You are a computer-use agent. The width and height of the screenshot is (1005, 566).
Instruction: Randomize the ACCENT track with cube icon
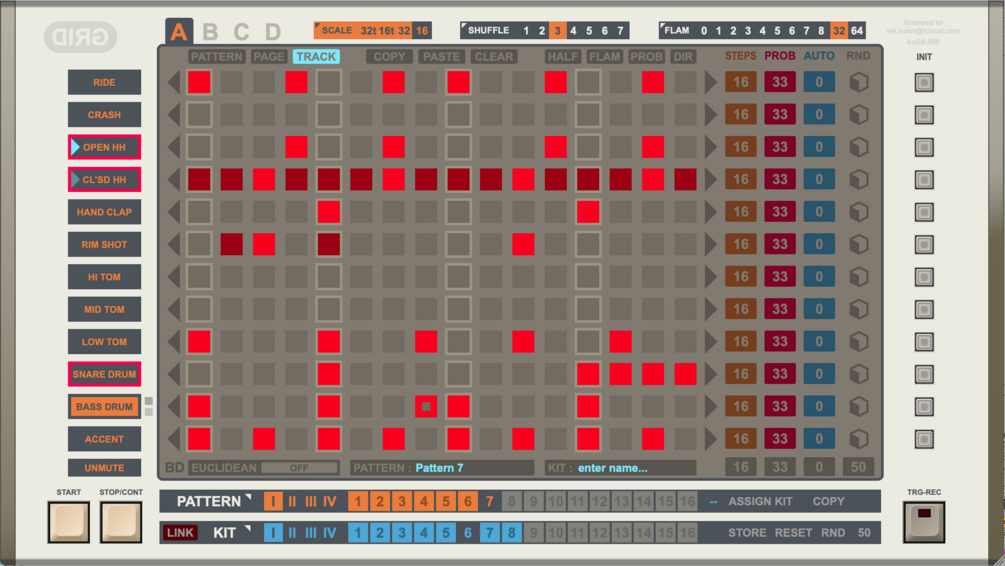click(859, 439)
